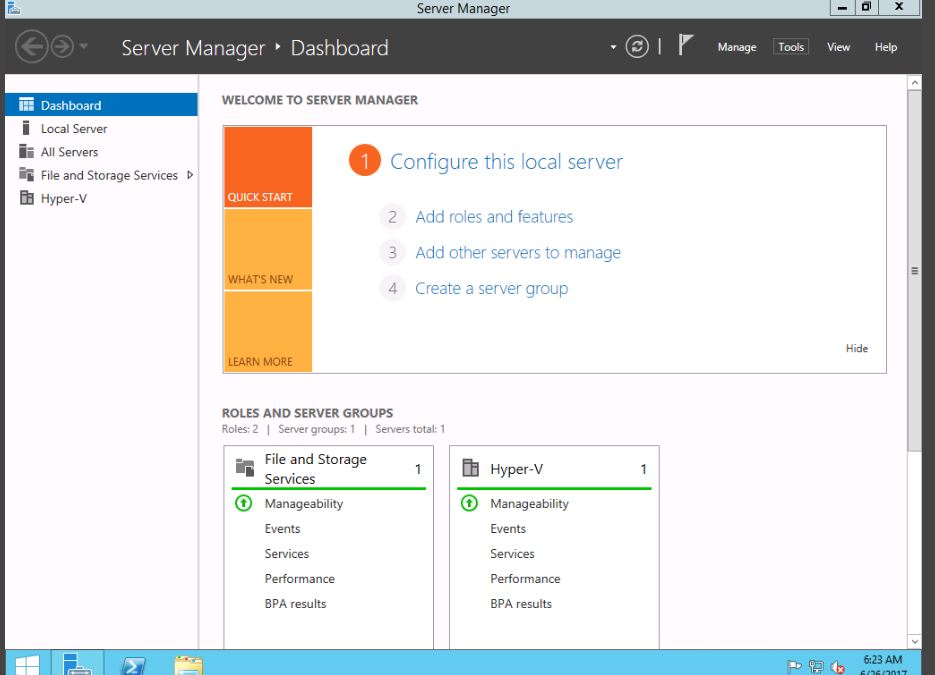Click the network icon in system tray

click(816, 666)
